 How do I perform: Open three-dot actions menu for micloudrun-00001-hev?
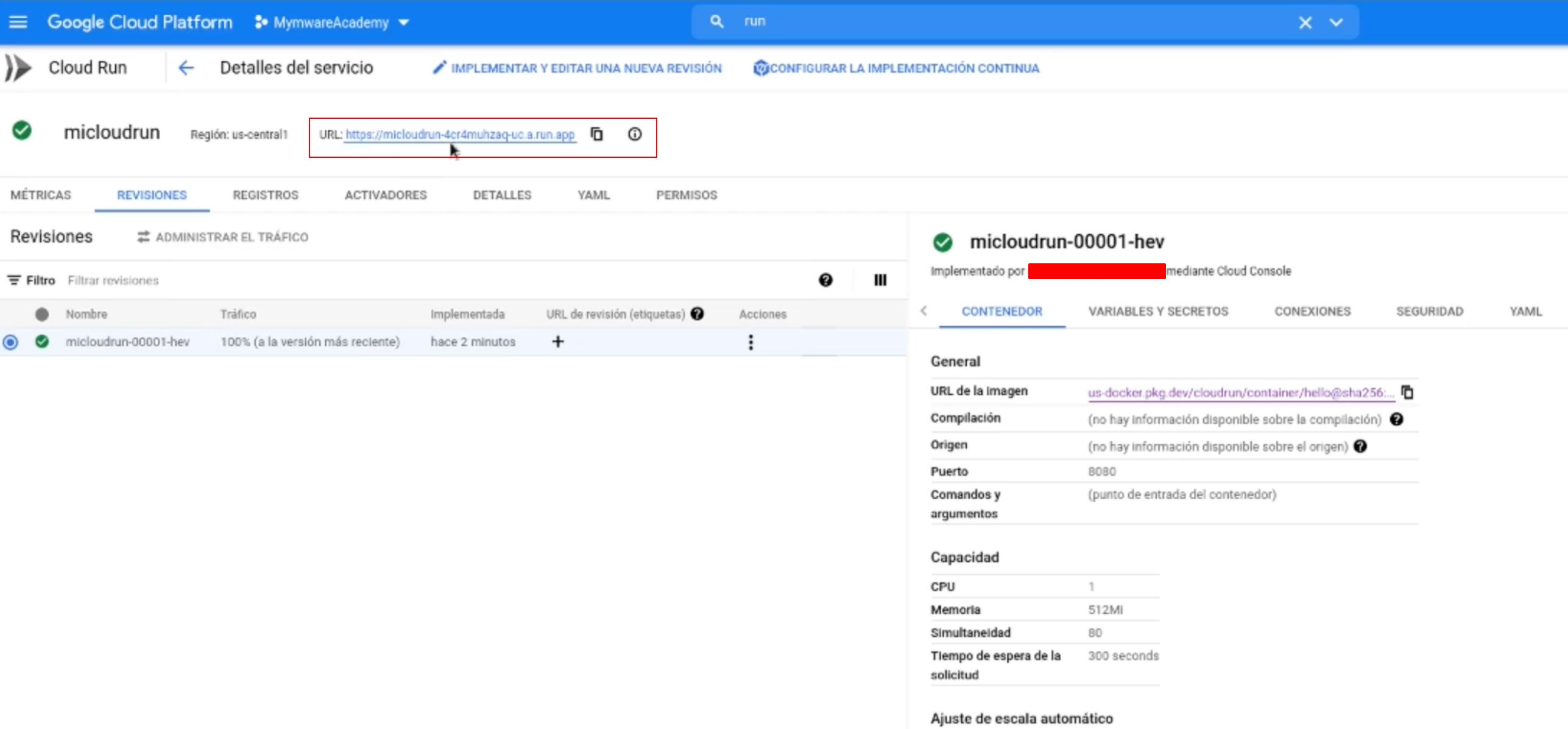[x=750, y=342]
